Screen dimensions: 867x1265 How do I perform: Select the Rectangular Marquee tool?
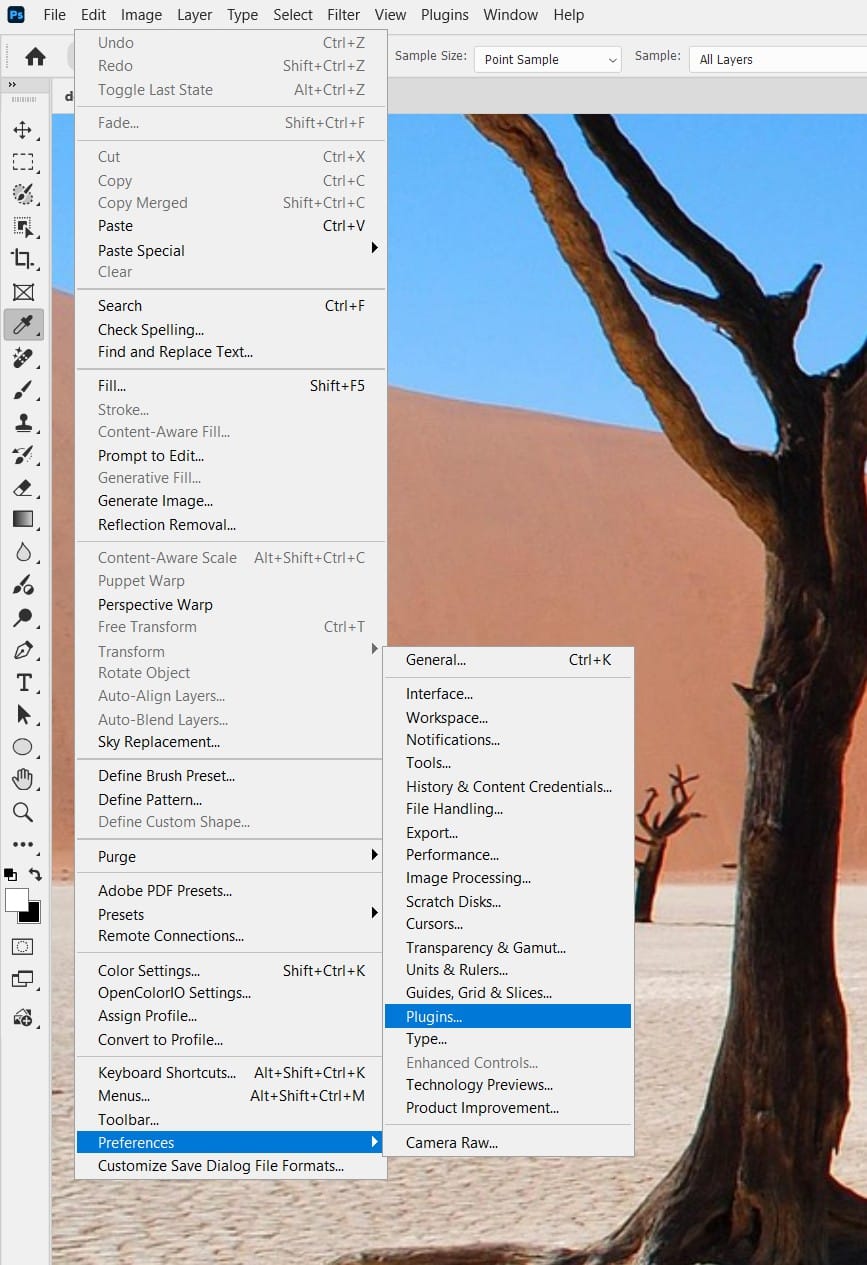pyautogui.click(x=23, y=162)
